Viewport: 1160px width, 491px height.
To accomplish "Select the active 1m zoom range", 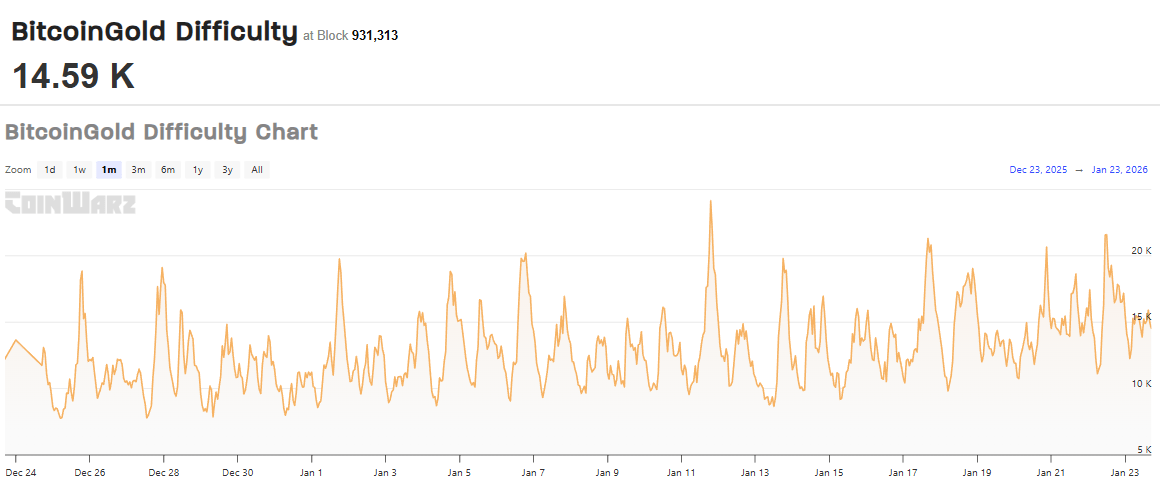I will click(x=109, y=170).
